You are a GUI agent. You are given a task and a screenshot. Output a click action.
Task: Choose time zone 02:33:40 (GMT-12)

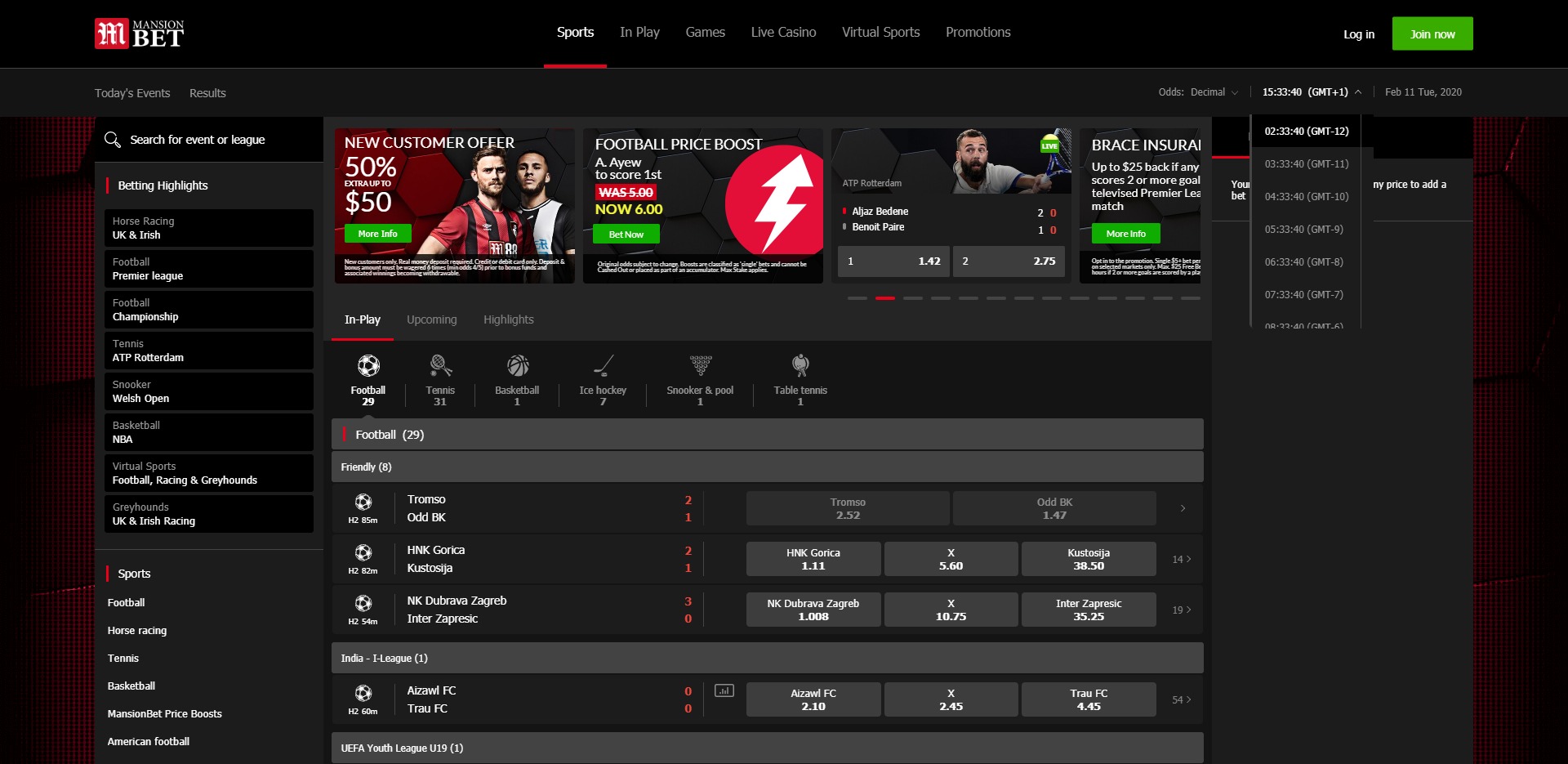click(1307, 132)
